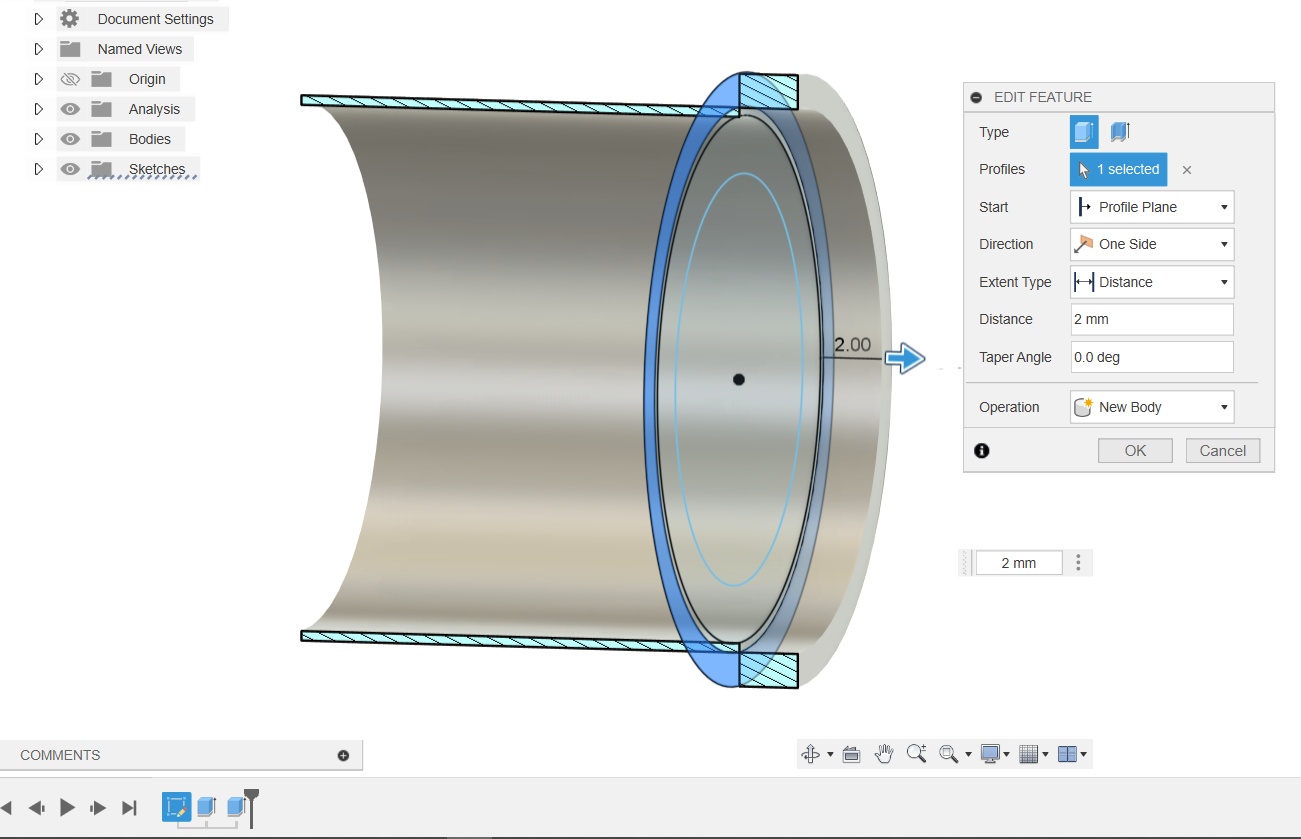Open the Extent Type dropdown
The height and width of the screenshot is (839, 1301).
(1152, 282)
